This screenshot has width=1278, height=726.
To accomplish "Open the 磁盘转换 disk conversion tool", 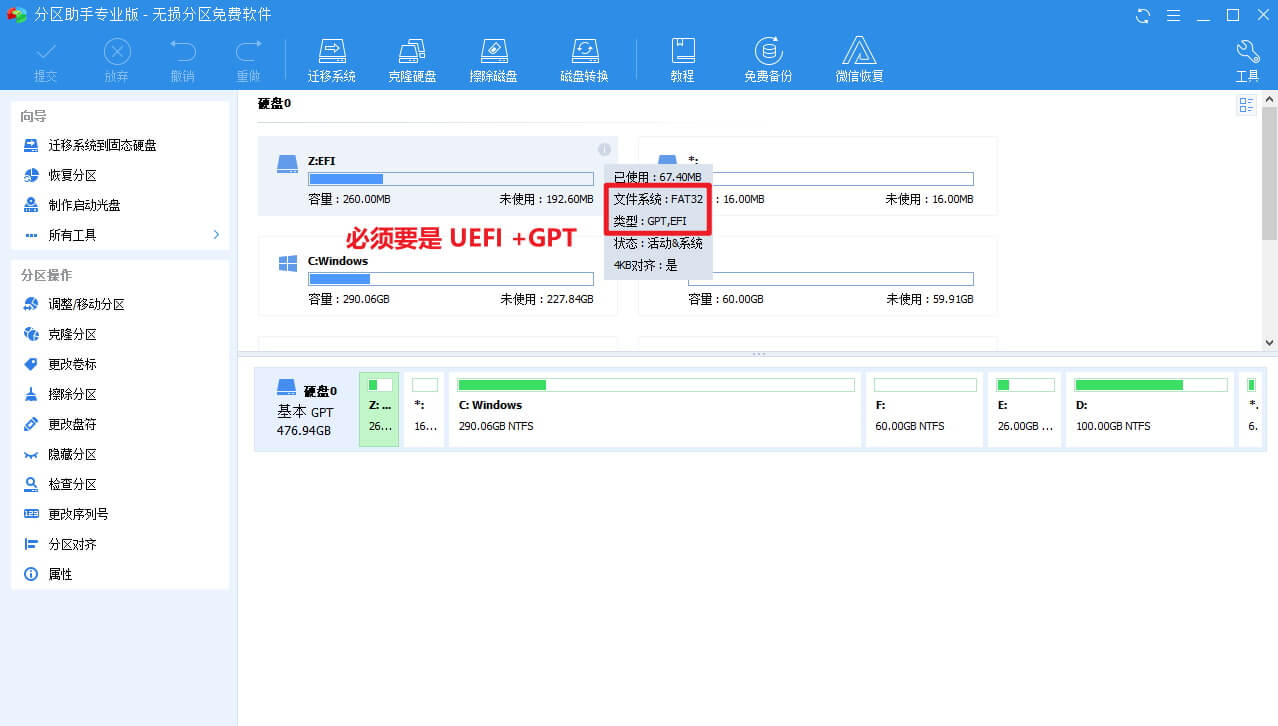I will pos(584,58).
